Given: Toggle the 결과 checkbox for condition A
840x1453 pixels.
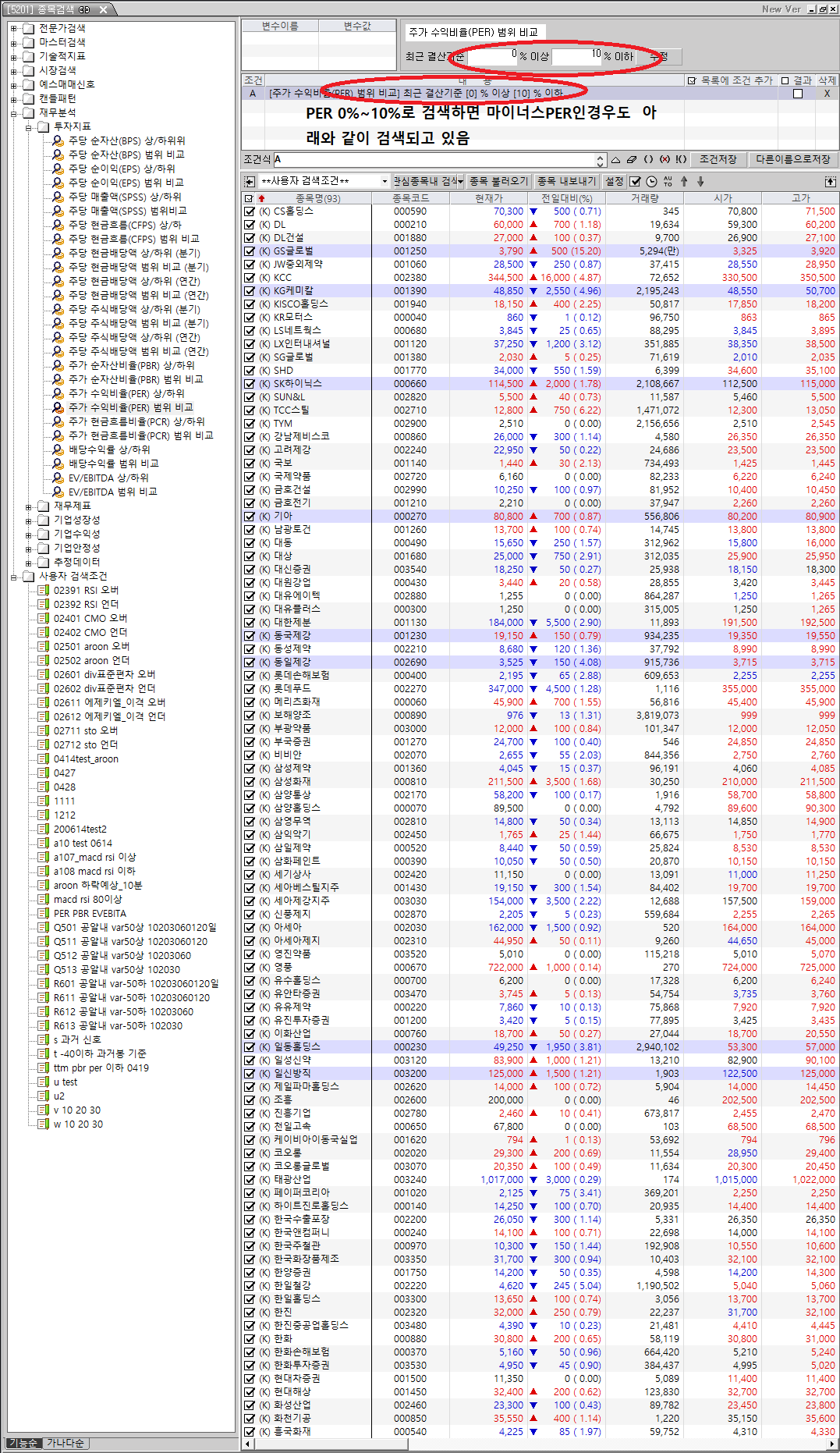Looking at the screenshot, I should click(797, 94).
